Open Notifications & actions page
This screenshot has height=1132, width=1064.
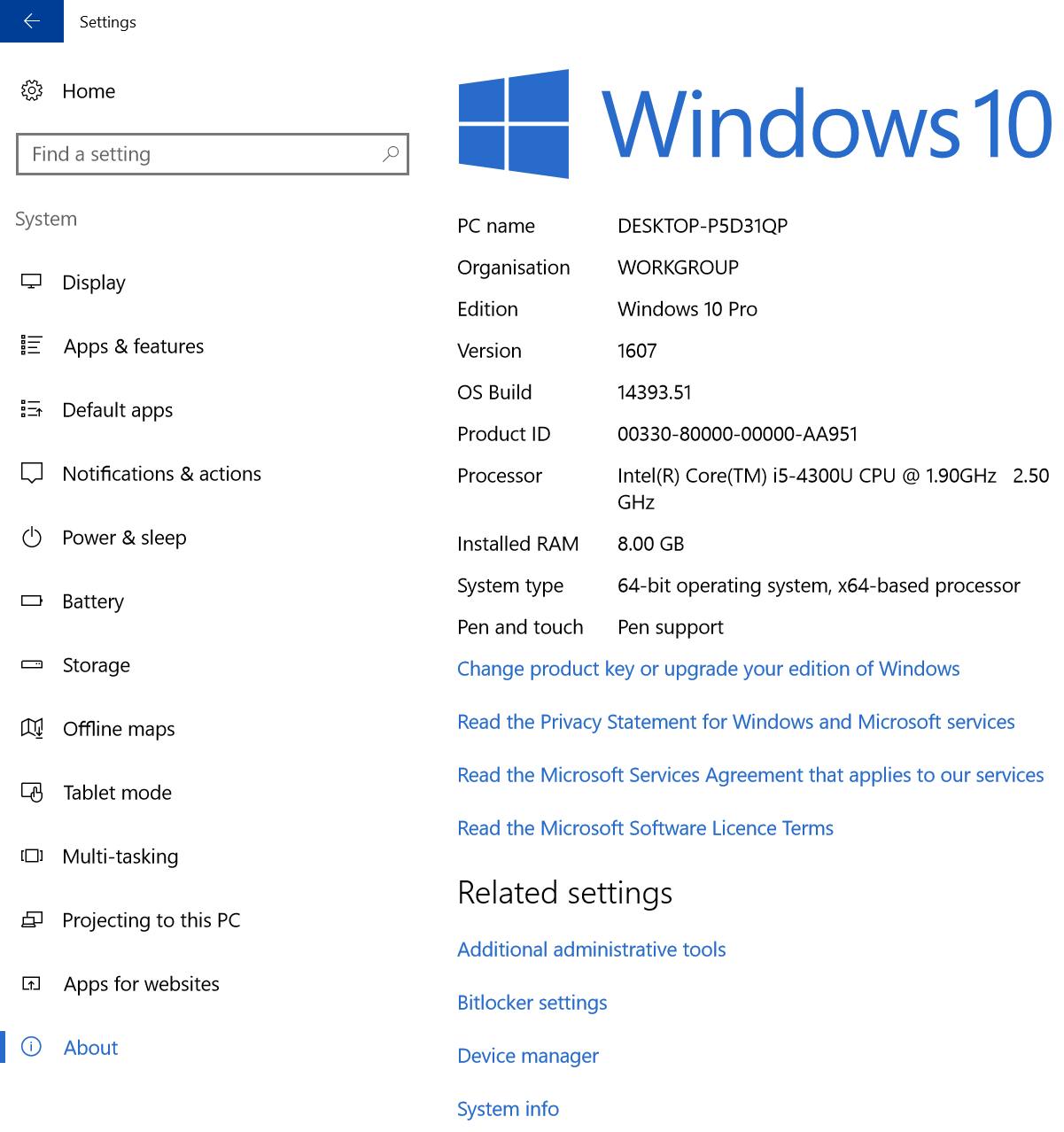(162, 474)
